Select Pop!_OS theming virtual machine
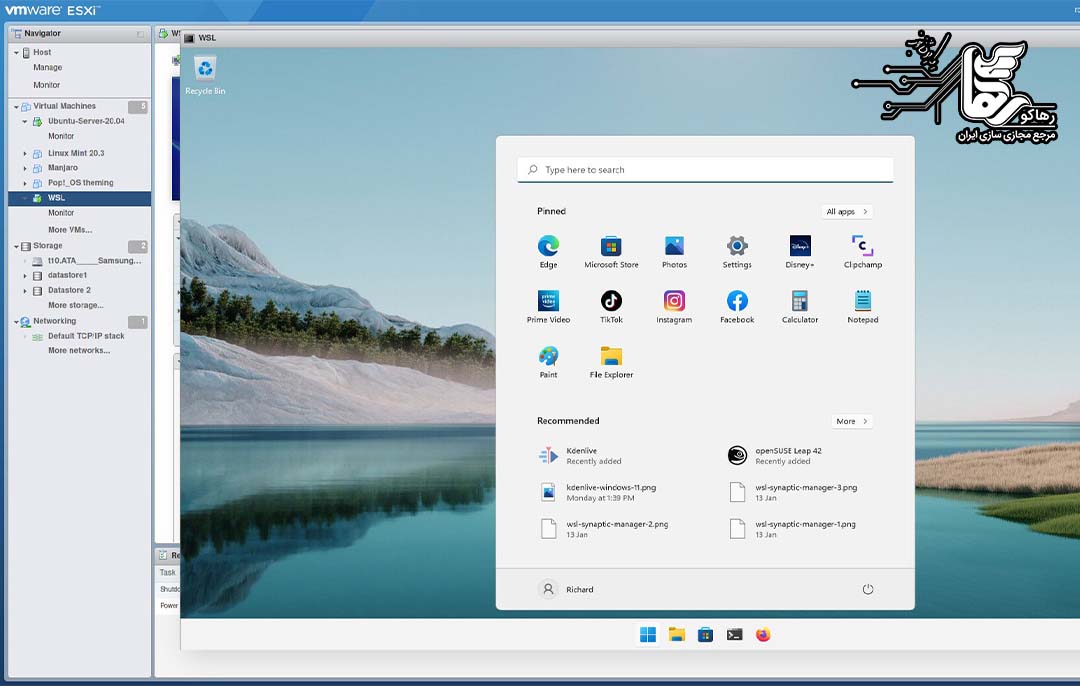This screenshot has height=686, width=1080. click(x=80, y=183)
